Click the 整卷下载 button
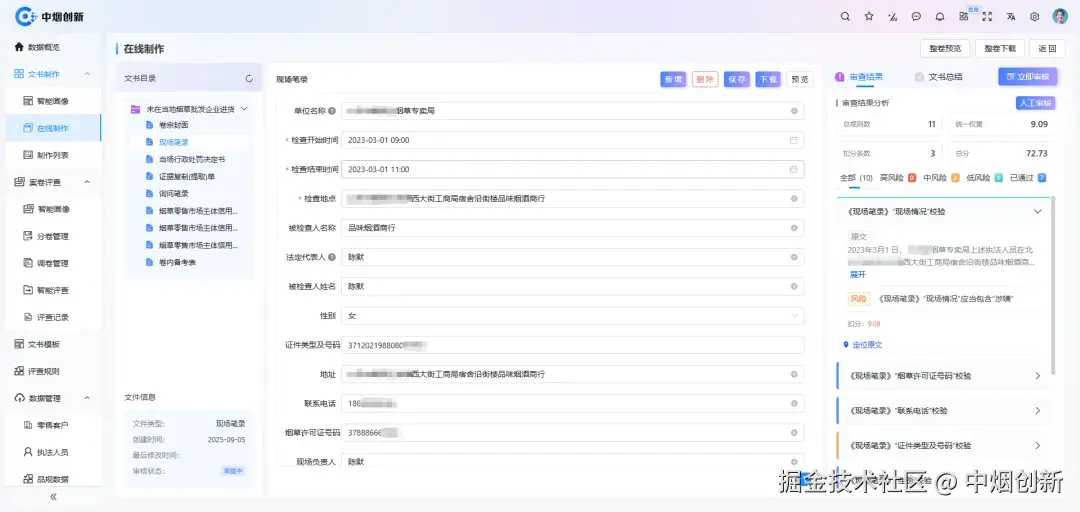Viewport: 1080px width, 512px height. click(x=1000, y=48)
